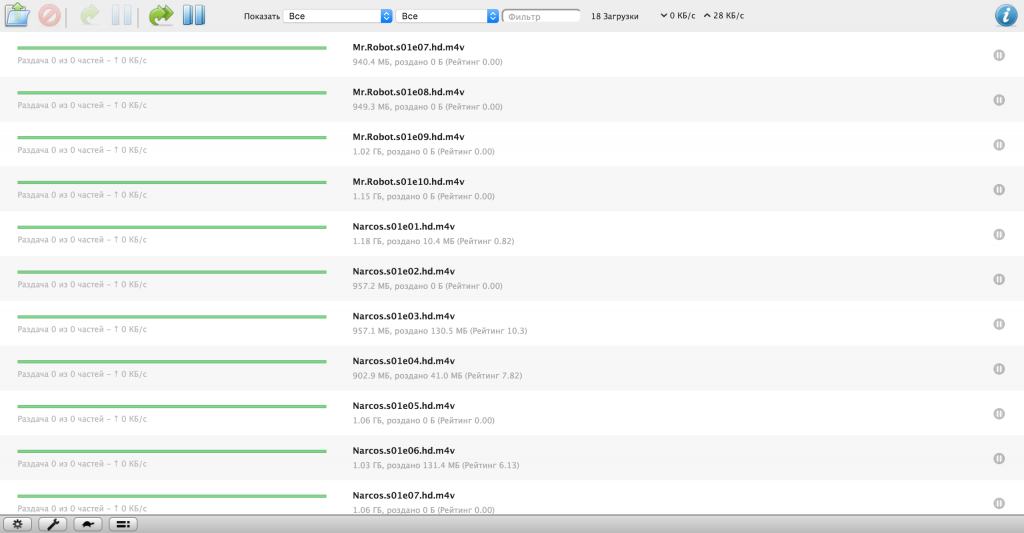The width and height of the screenshot is (1024, 533).
Task: Click details line with Рейтинг 7.82
Action: pyautogui.click(x=437, y=376)
